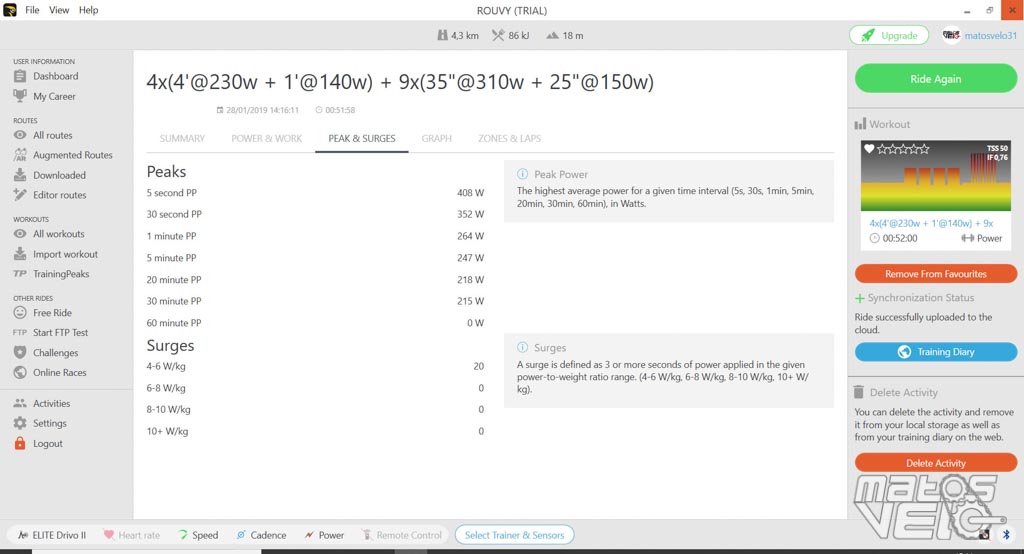Show All workouts list
Viewport: 1024px width, 554px height.
point(49,234)
